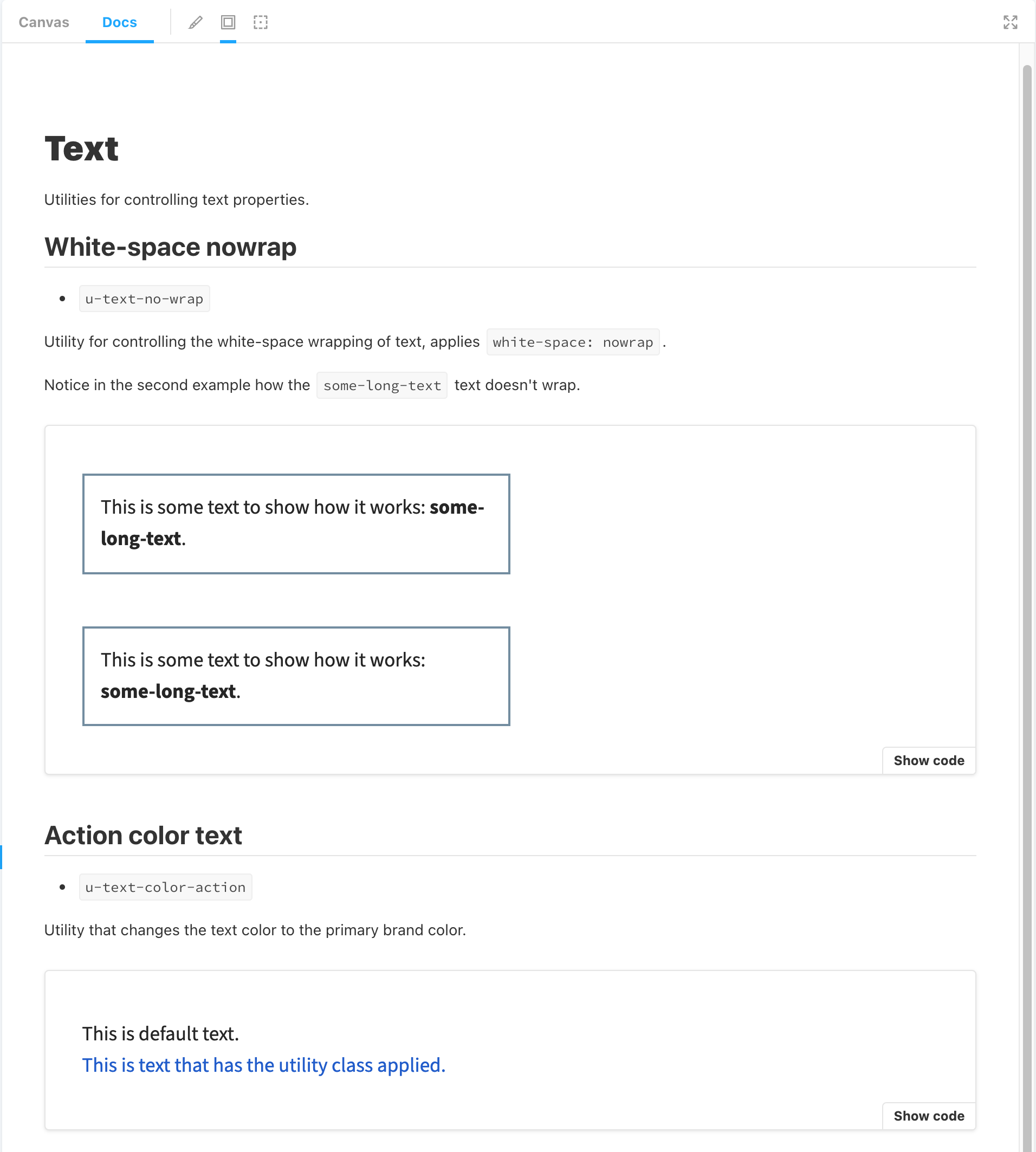The image size is (1036, 1152).
Task: Enter fullscreen with the expand arrows icon
Action: pos(1010,22)
